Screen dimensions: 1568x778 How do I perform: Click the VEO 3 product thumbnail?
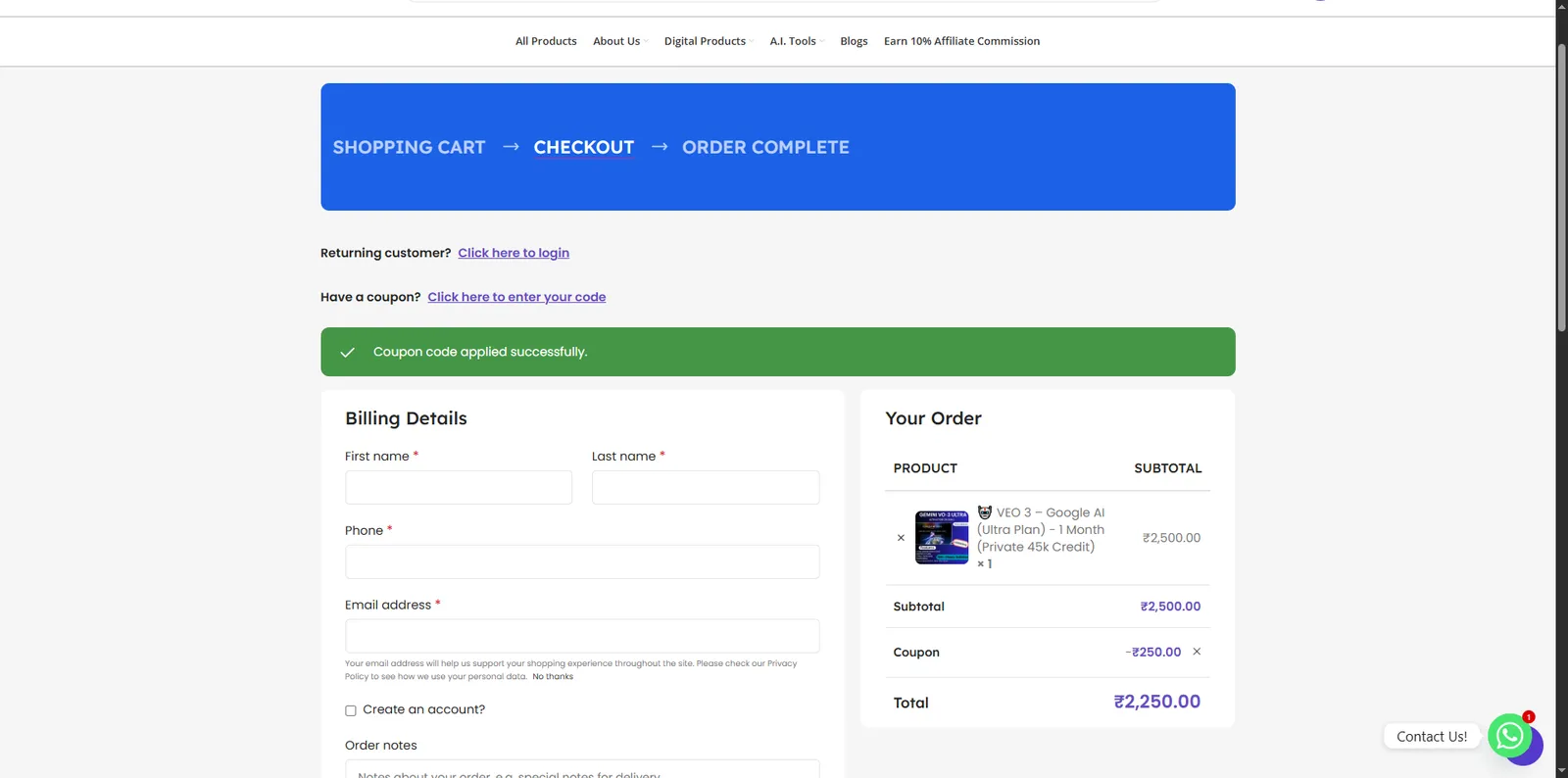pos(942,537)
